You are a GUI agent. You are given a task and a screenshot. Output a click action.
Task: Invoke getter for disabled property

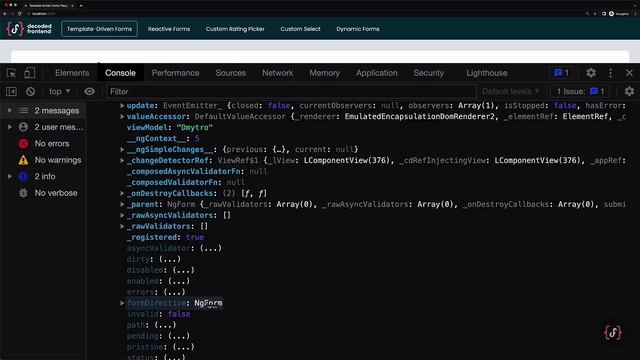(x=183, y=270)
